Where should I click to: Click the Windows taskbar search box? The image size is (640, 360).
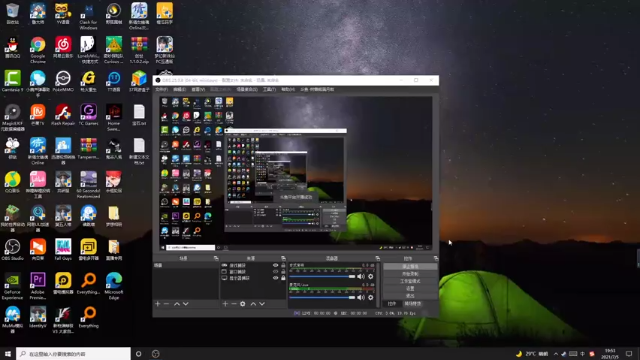[73, 354]
